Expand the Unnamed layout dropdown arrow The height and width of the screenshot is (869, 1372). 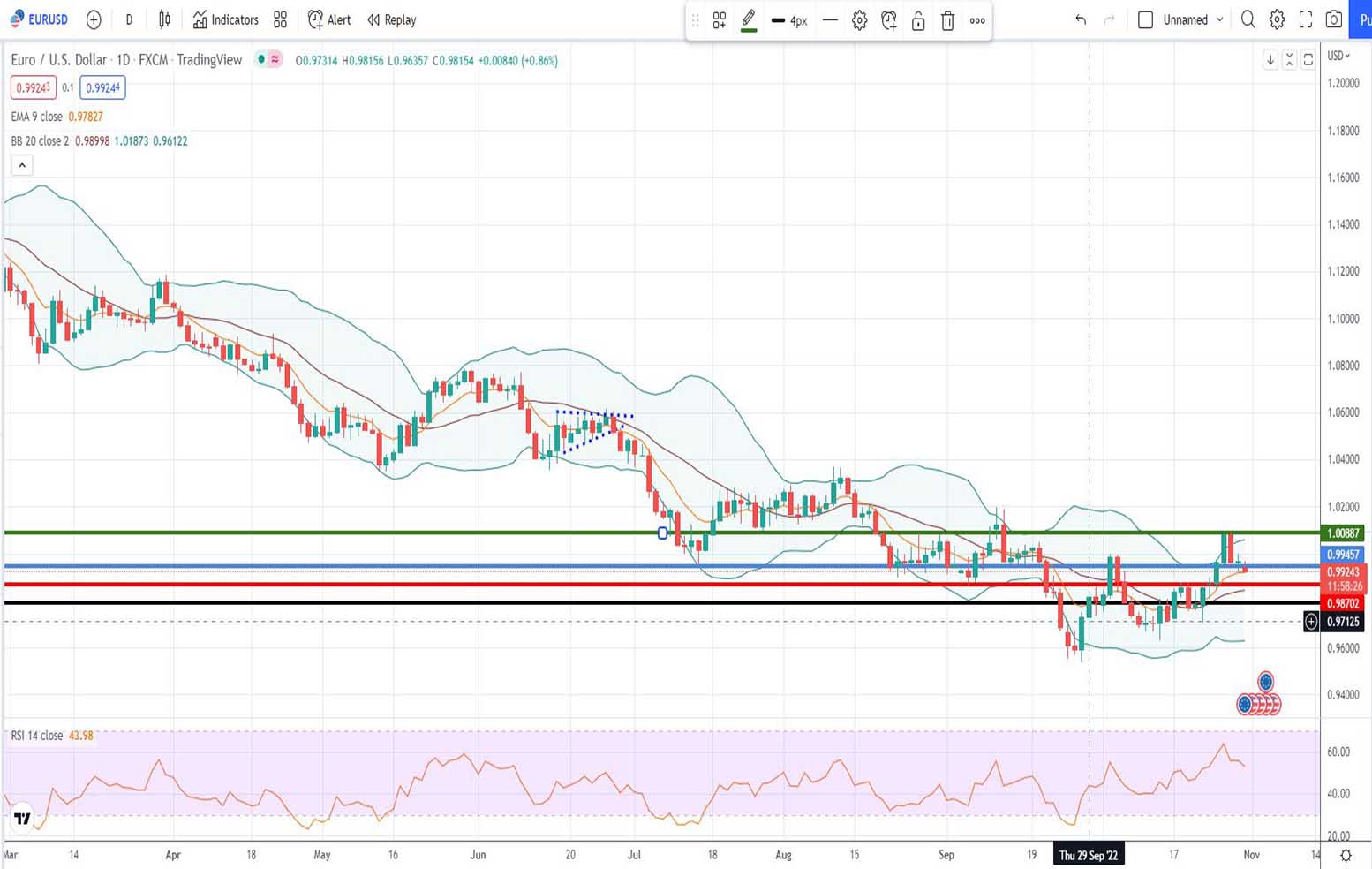pyautogui.click(x=1220, y=19)
